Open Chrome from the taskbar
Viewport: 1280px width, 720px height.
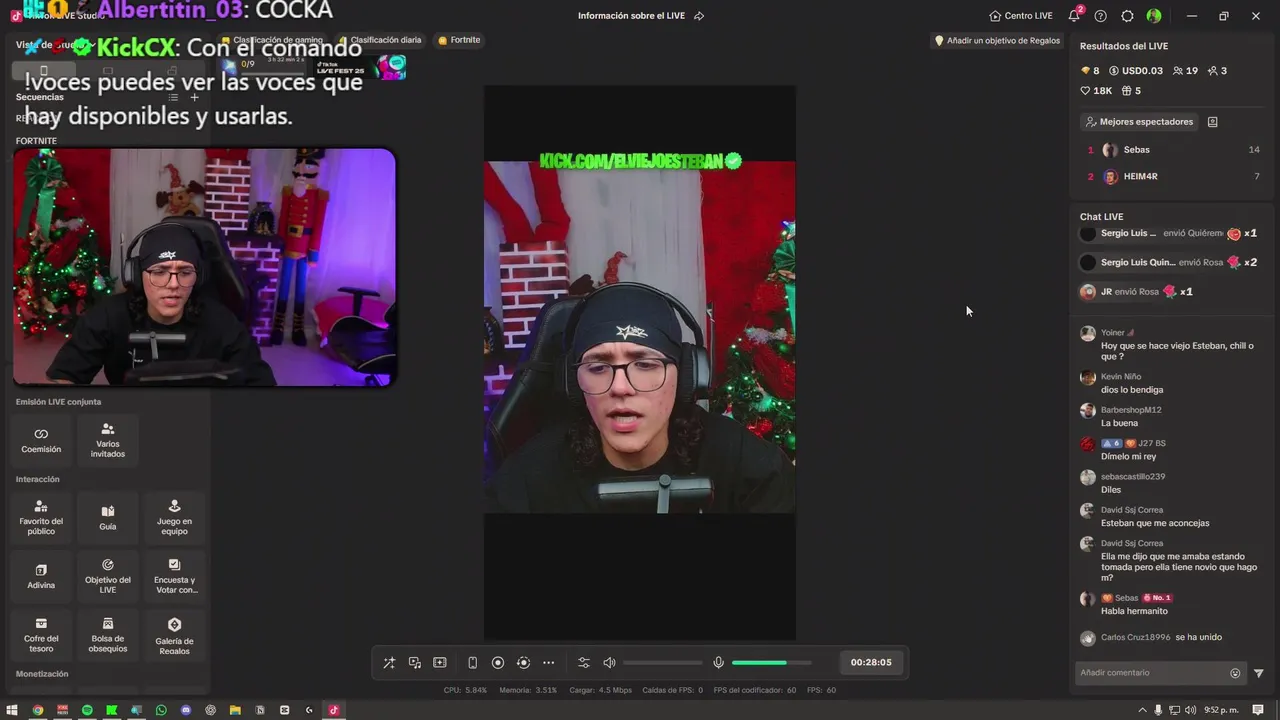[38, 710]
